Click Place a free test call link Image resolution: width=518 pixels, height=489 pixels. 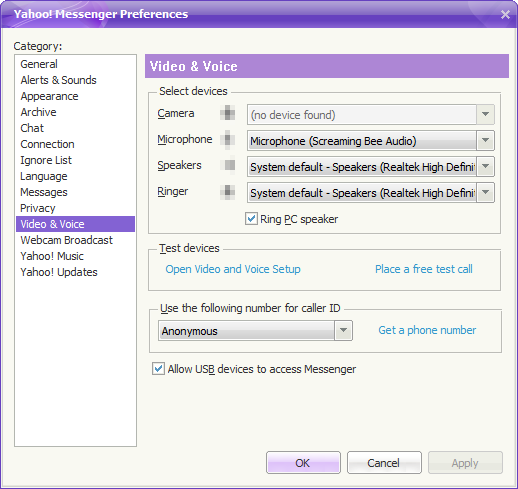pyautogui.click(x=424, y=269)
